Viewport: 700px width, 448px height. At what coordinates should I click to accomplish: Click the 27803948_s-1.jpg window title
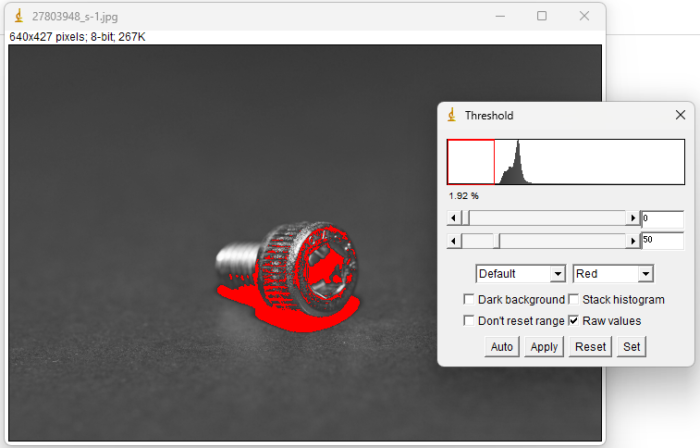[x=75, y=17]
